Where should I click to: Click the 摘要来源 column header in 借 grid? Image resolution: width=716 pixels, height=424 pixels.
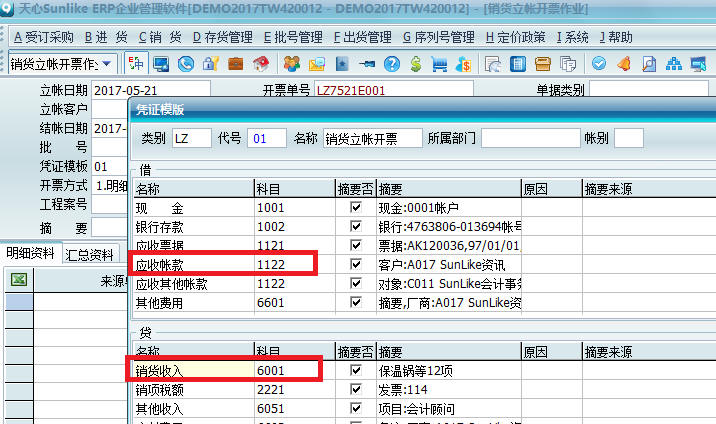click(x=649, y=189)
